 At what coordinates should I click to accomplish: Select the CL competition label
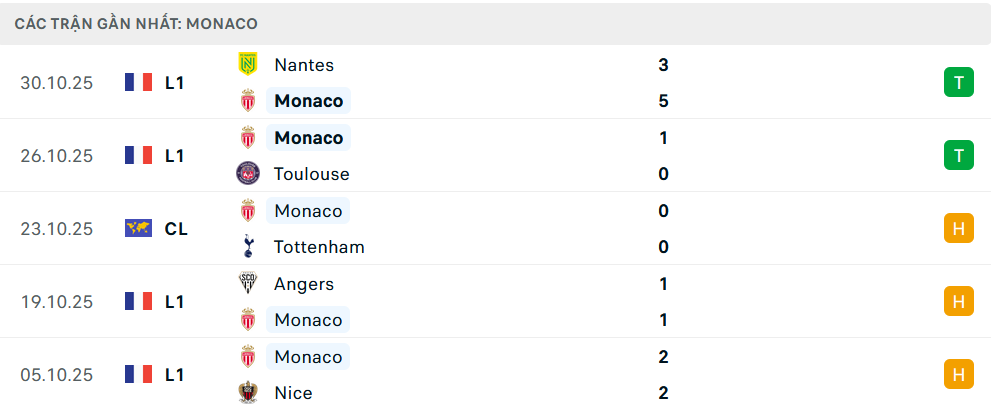tap(176, 229)
